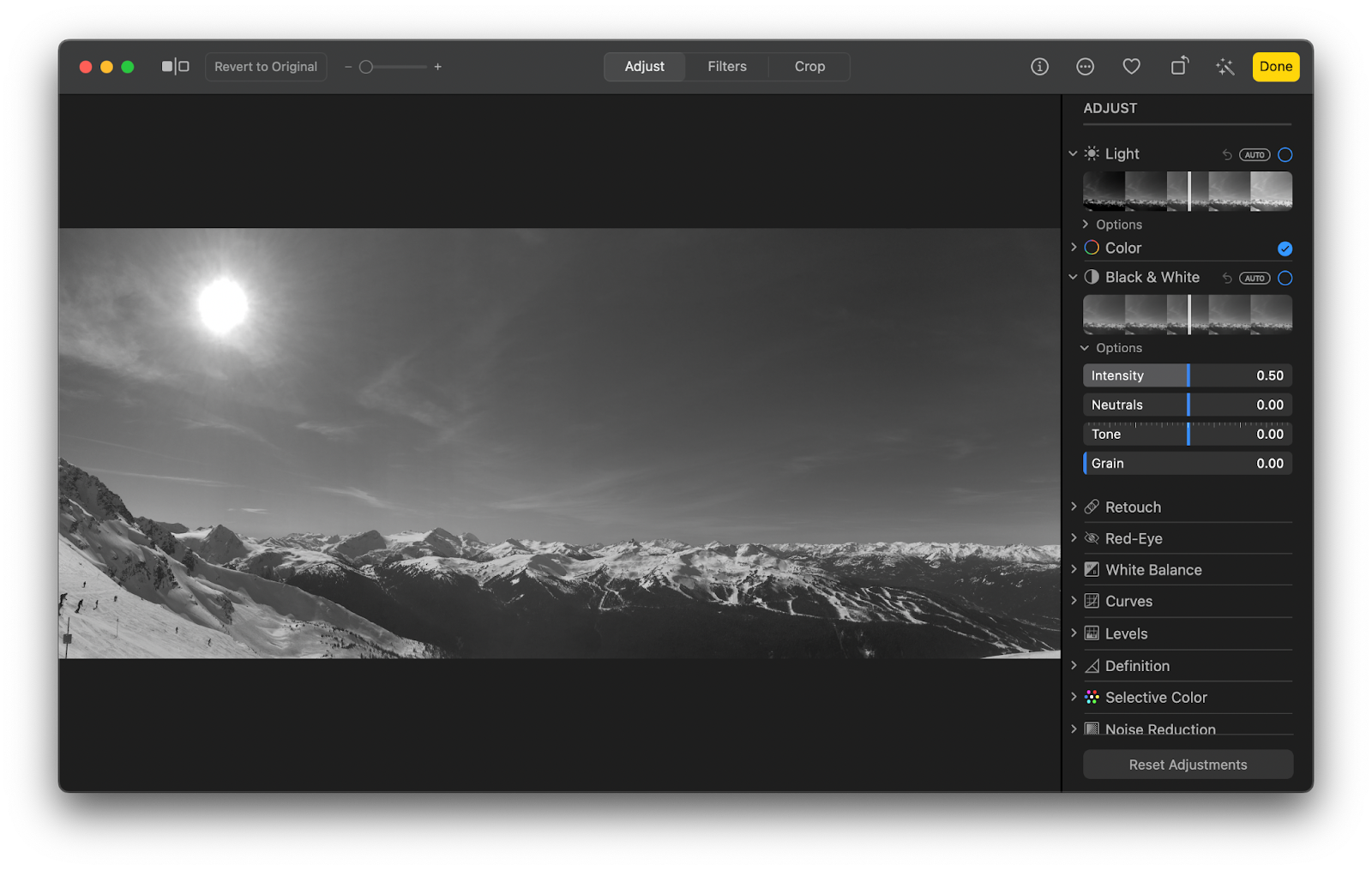1372x870 pixels.
Task: Expand the Noise Reduction section
Action: pyautogui.click(x=1074, y=729)
